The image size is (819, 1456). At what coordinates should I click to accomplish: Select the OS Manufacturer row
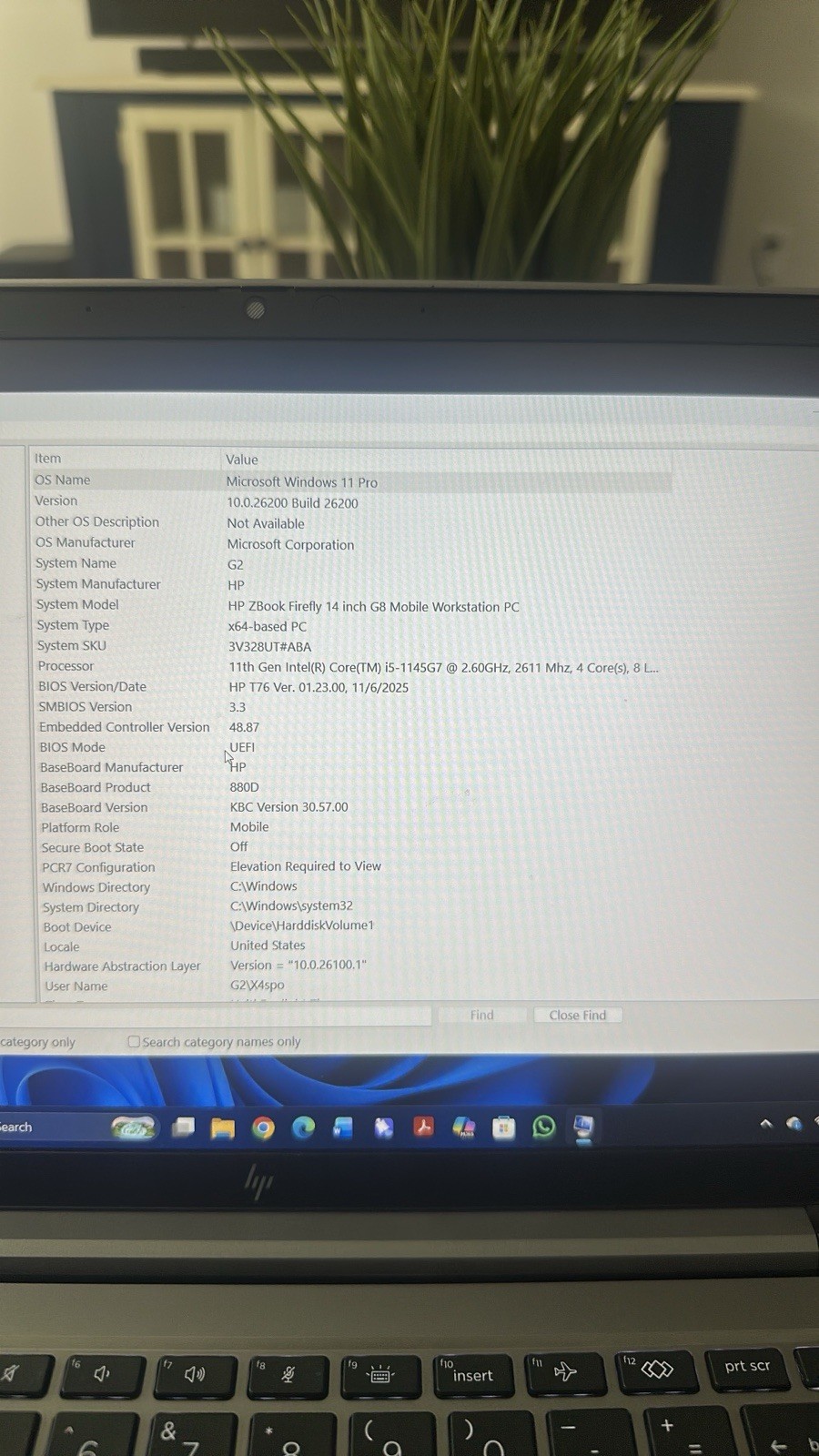pos(351,543)
